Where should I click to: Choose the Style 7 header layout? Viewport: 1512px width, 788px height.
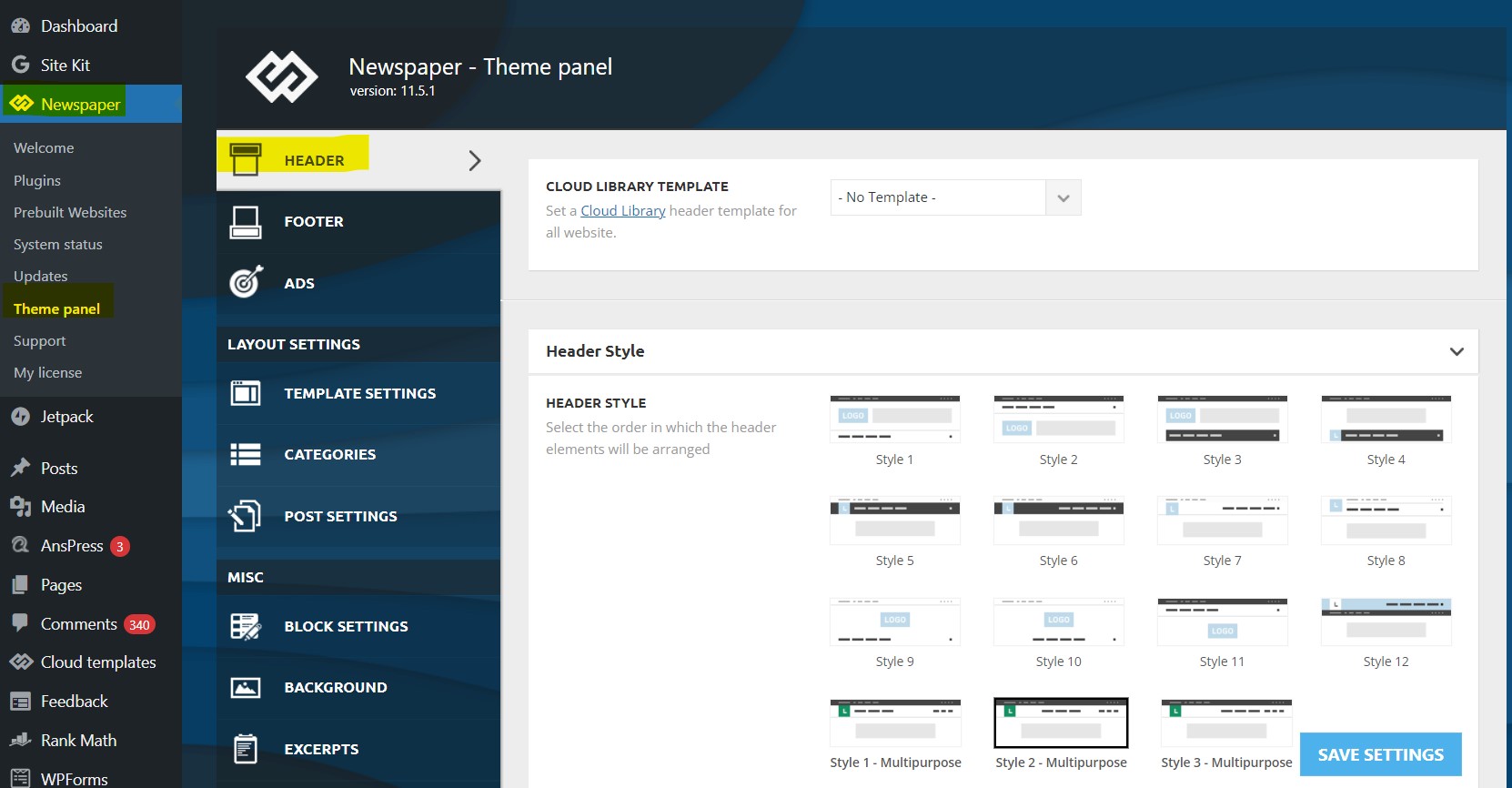(x=1222, y=521)
